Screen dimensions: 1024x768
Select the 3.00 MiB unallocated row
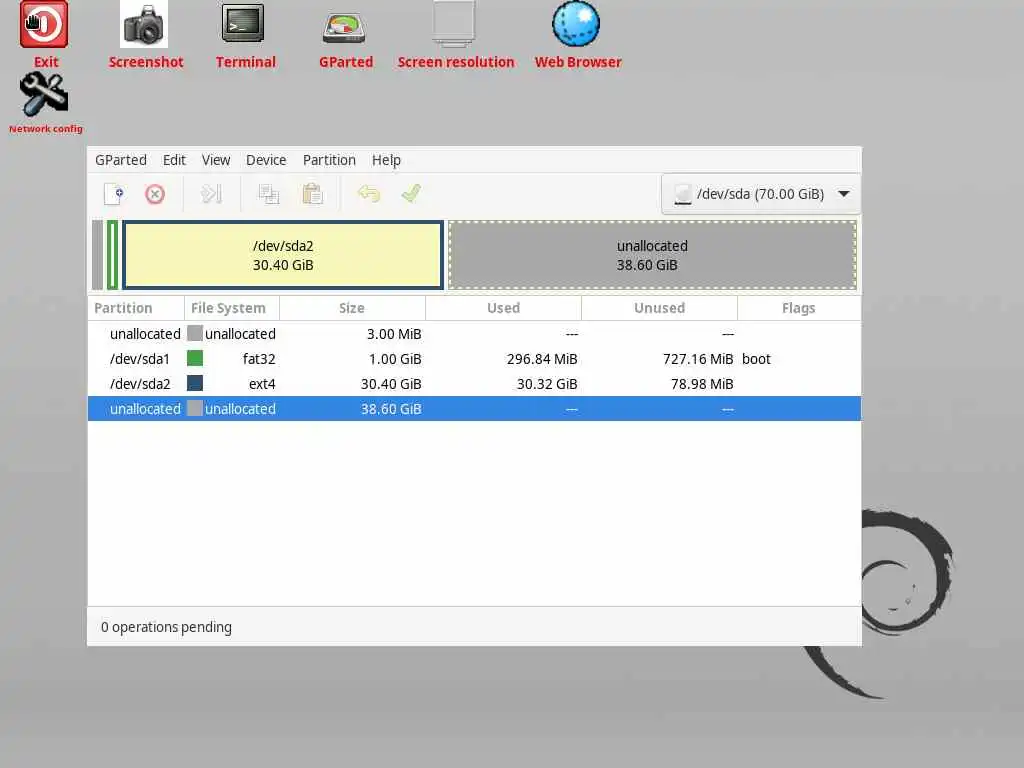click(474, 334)
